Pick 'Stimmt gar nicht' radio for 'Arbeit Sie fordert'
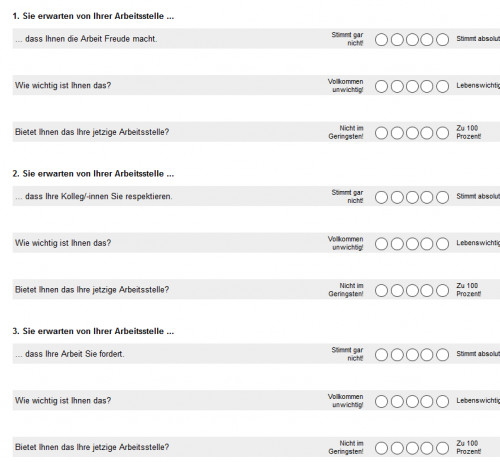Viewport: 500px width, 462px height. [x=381, y=355]
